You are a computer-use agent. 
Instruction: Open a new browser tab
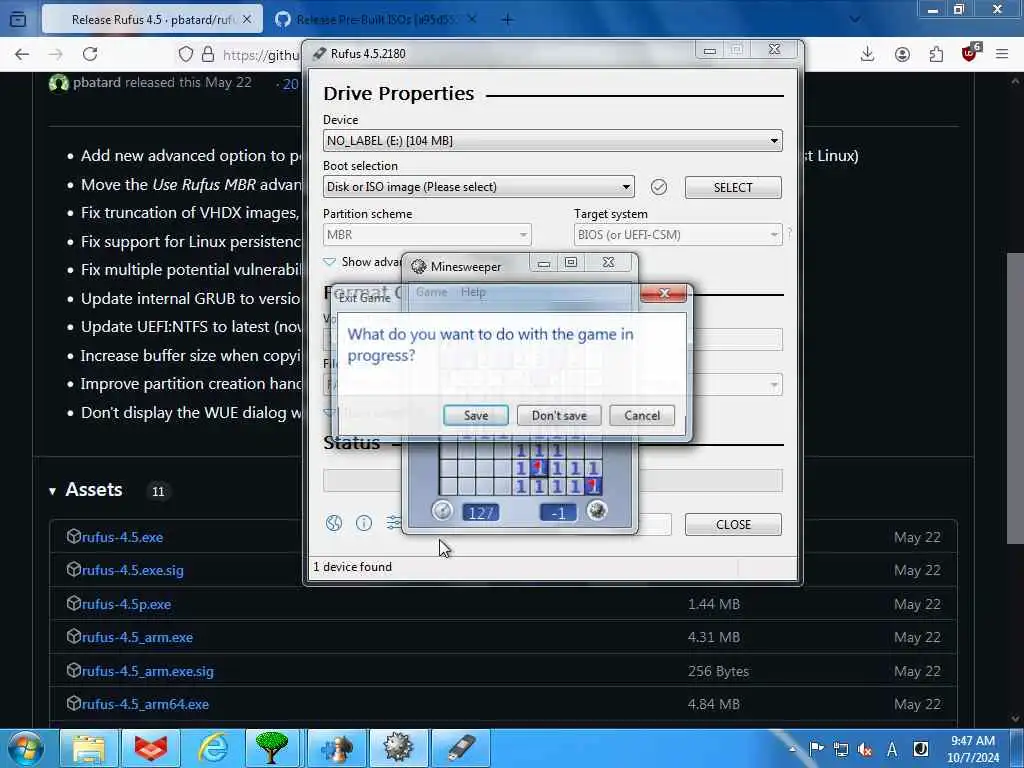coord(507,20)
